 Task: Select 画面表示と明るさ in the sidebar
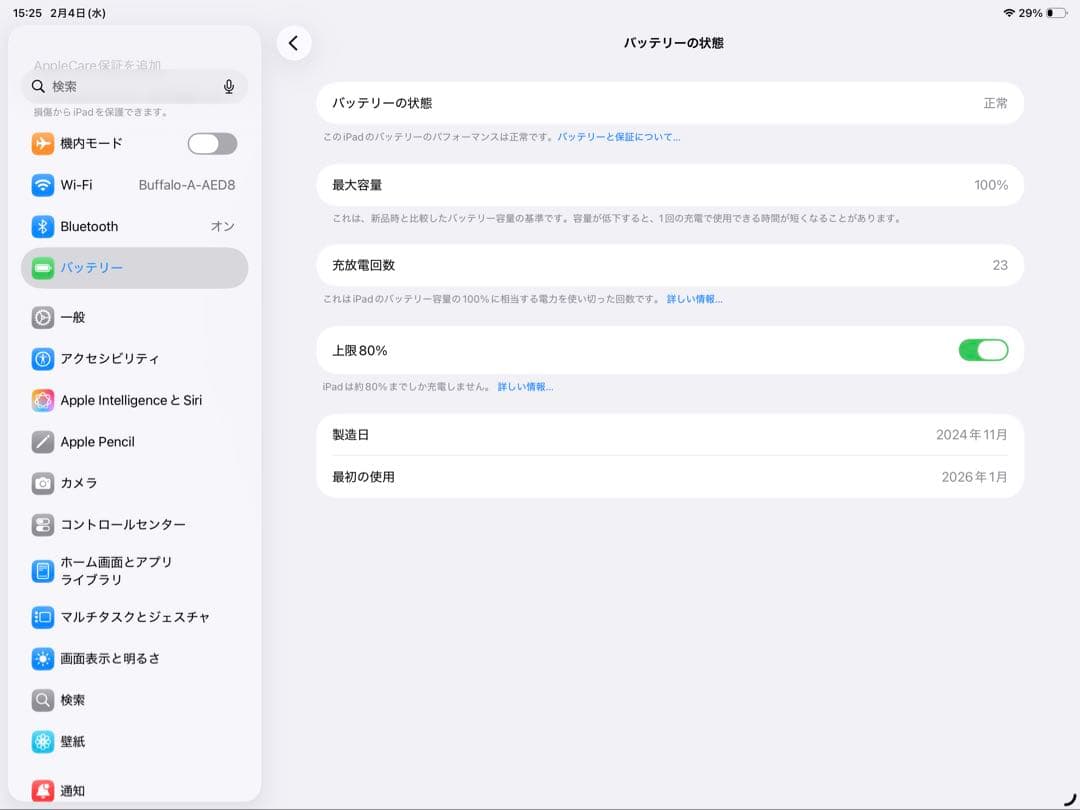[x=42, y=658]
